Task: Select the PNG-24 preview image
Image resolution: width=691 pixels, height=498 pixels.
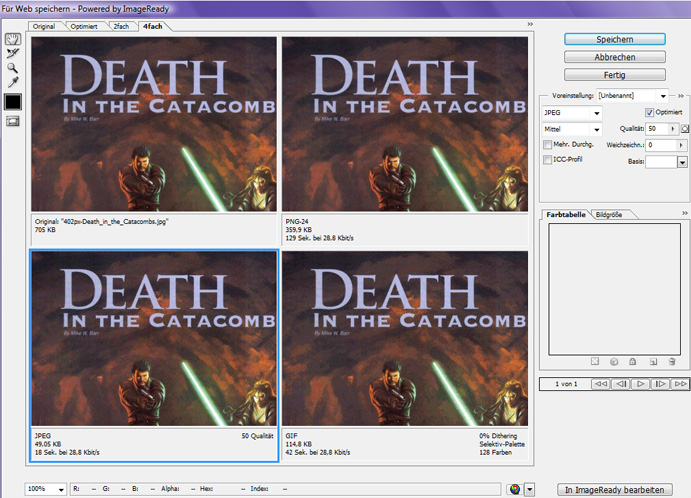Action: click(x=405, y=124)
